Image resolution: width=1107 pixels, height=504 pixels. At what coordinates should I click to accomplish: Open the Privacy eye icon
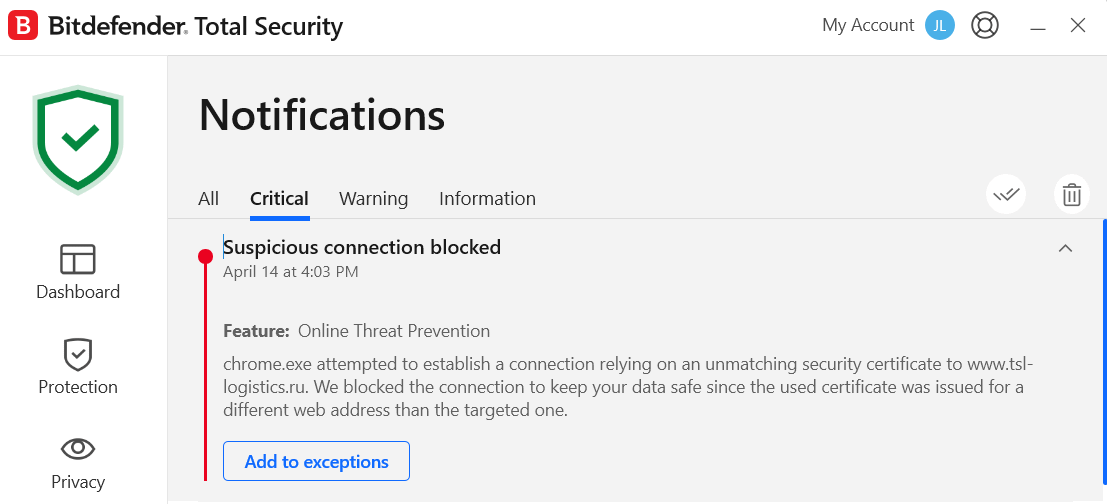[78, 448]
